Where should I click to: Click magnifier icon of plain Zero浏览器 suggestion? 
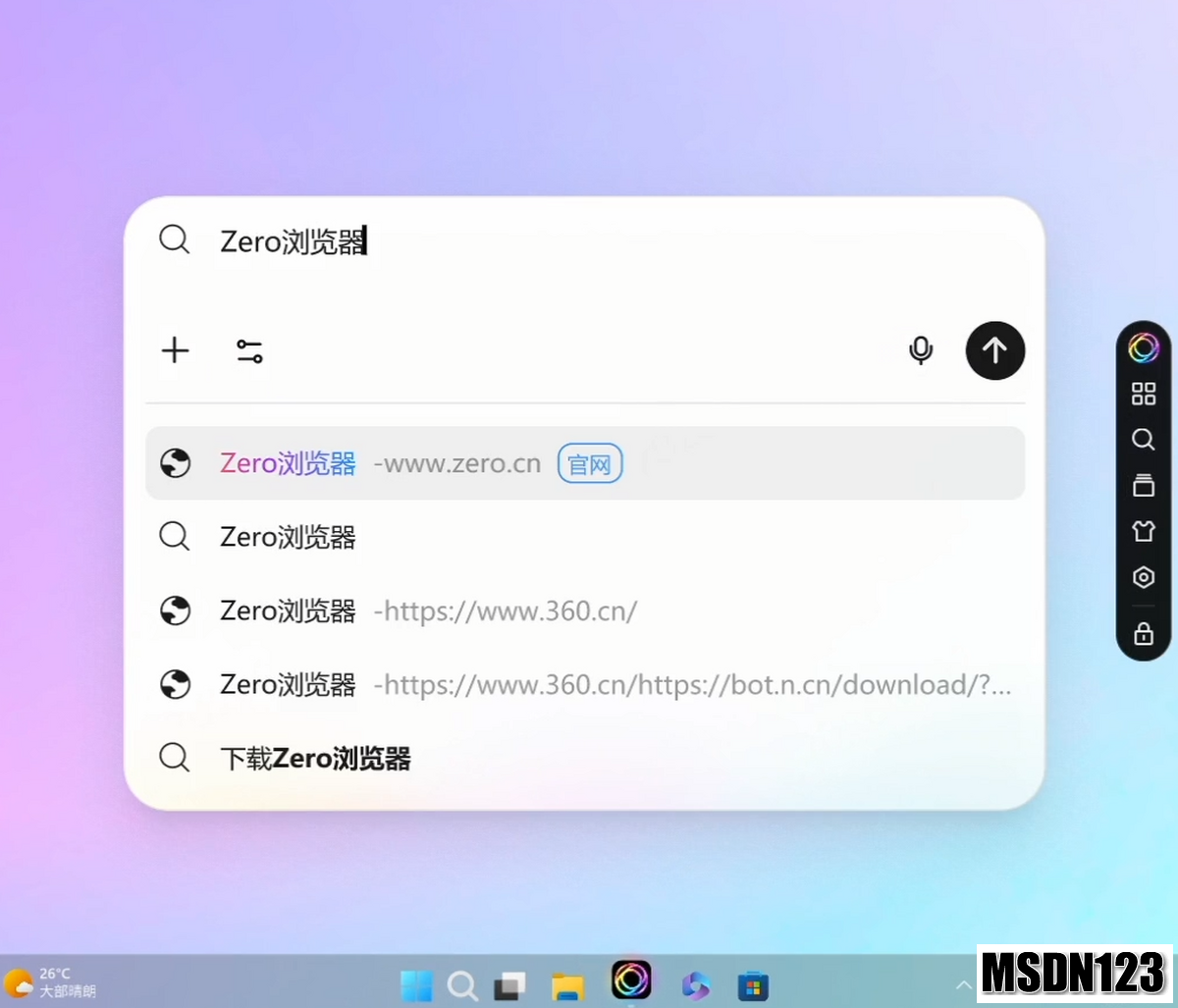click(x=175, y=536)
